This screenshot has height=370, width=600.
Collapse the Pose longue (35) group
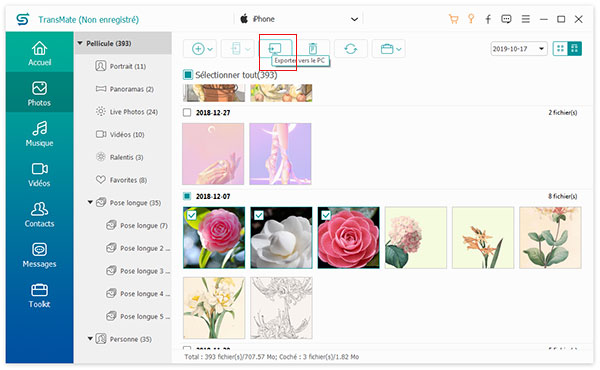pos(90,202)
